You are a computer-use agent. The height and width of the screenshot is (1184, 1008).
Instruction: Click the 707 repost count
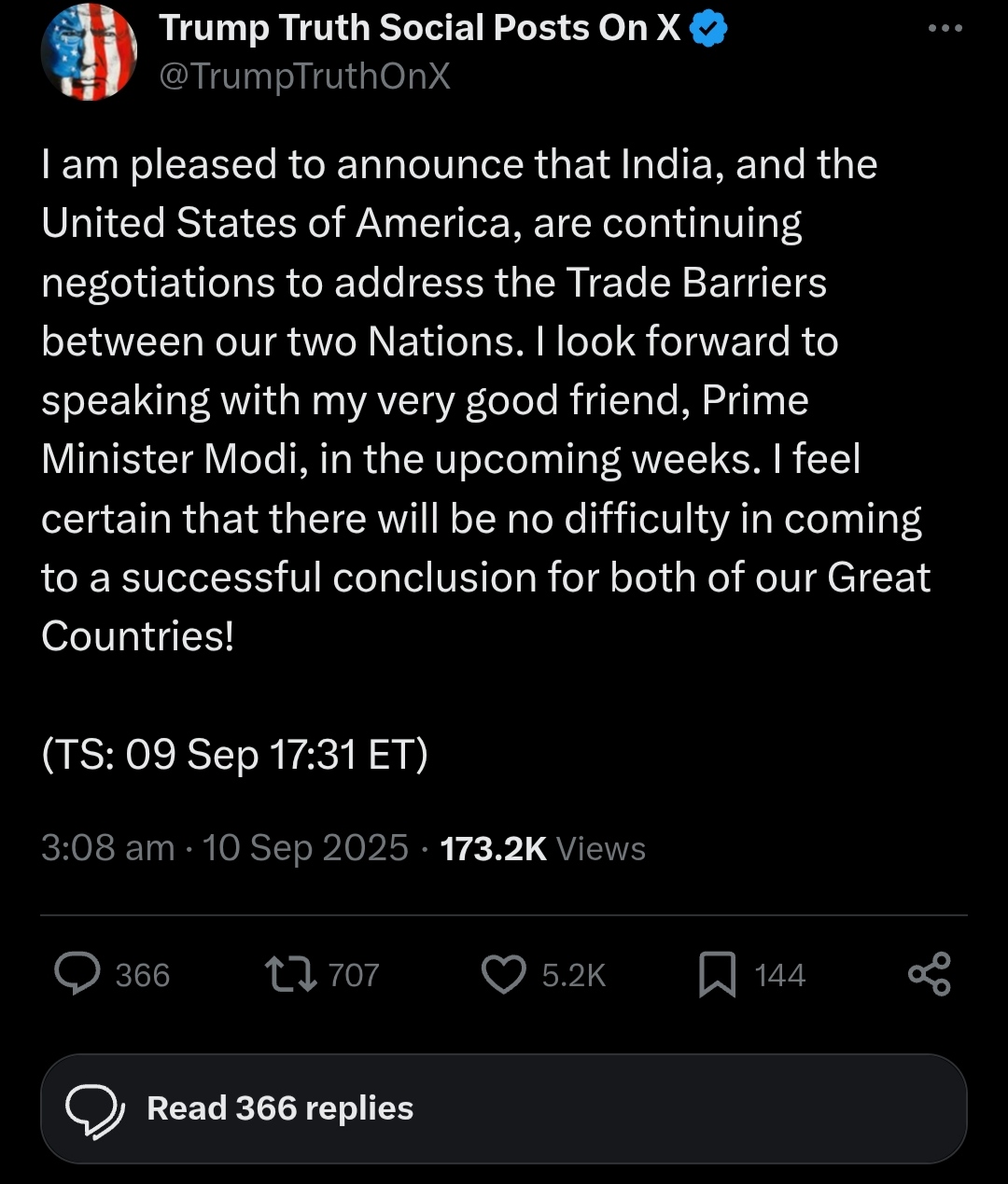coord(354,976)
